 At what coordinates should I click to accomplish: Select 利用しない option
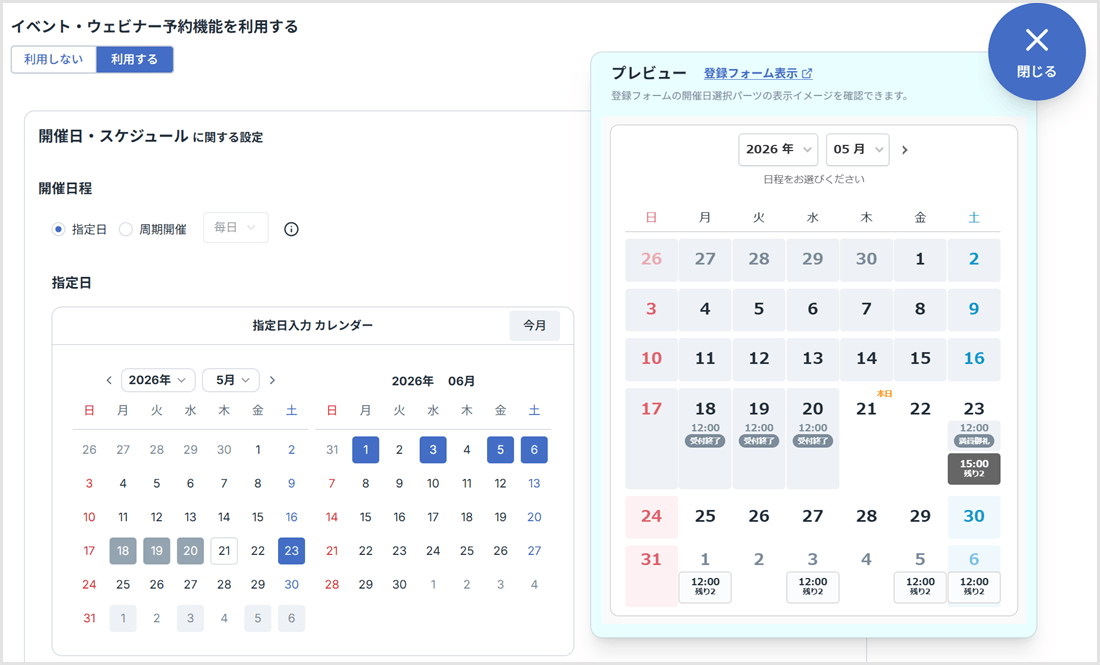click(x=53, y=60)
